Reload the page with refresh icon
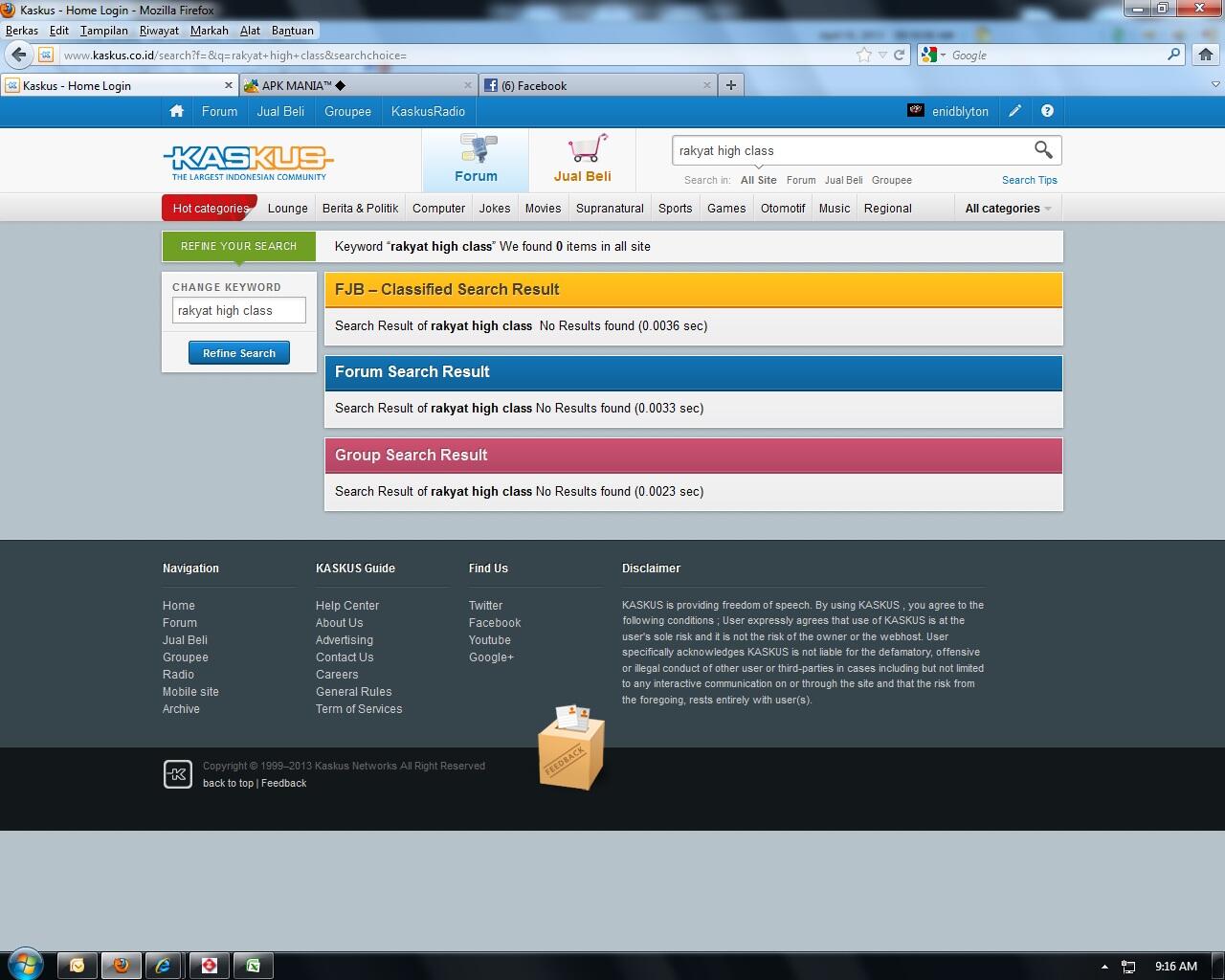The height and width of the screenshot is (980, 1225). point(900,55)
